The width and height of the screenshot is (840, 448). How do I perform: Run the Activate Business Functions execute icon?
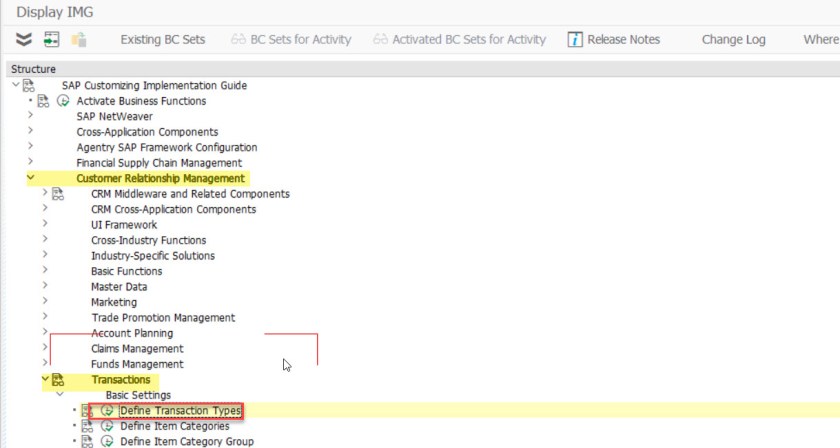63,101
